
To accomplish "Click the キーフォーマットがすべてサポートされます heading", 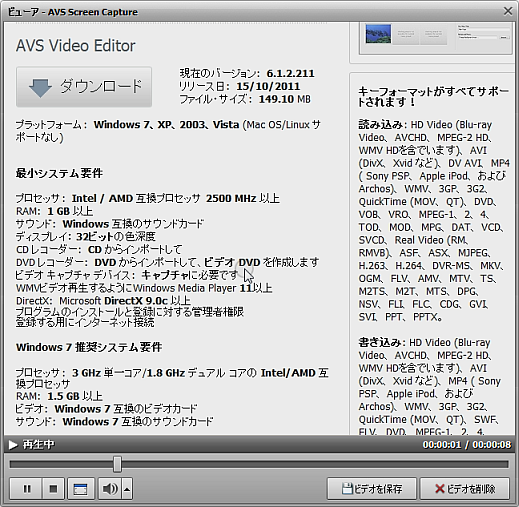I will point(433,97).
